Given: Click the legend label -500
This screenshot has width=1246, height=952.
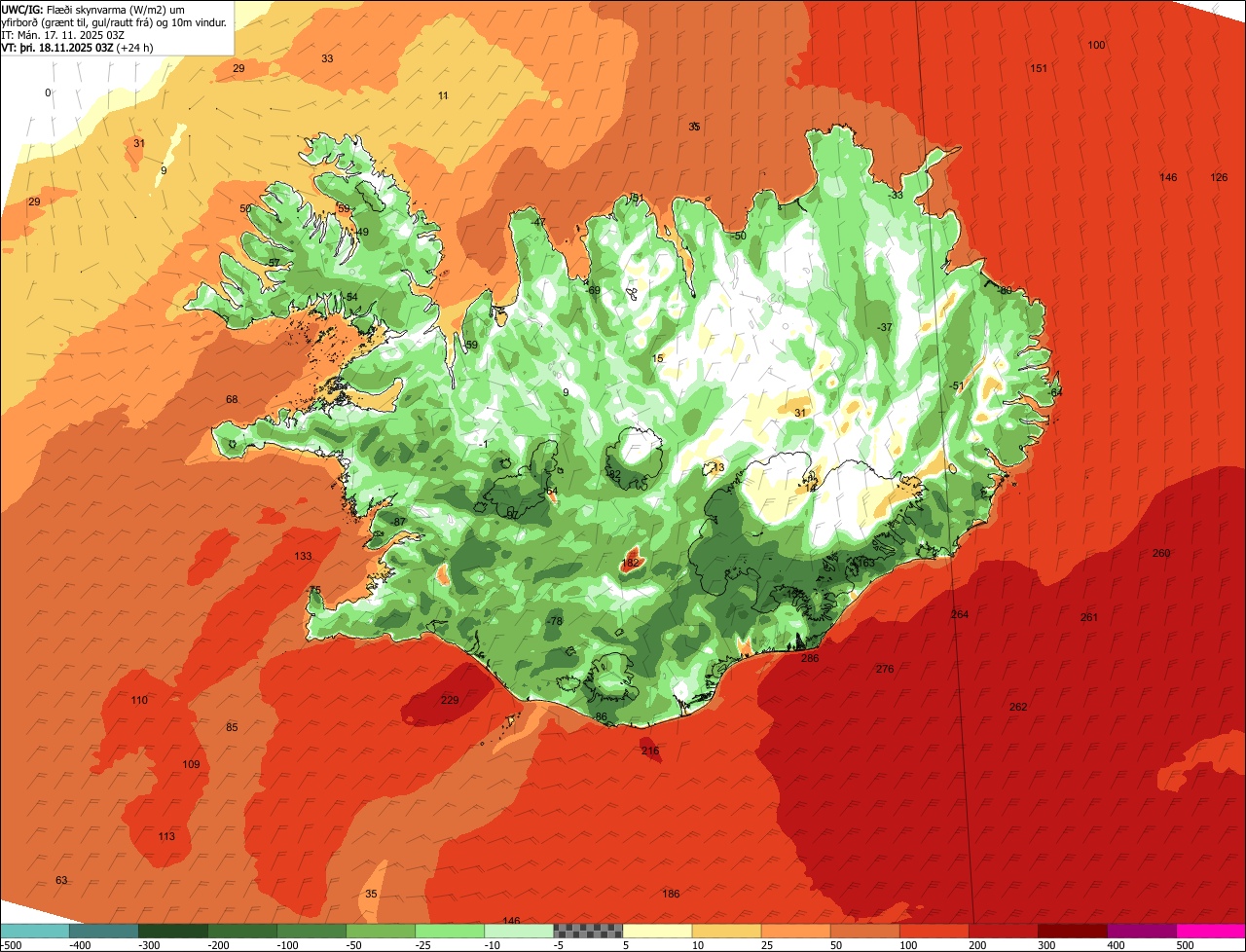Looking at the screenshot, I should (x=12, y=945).
